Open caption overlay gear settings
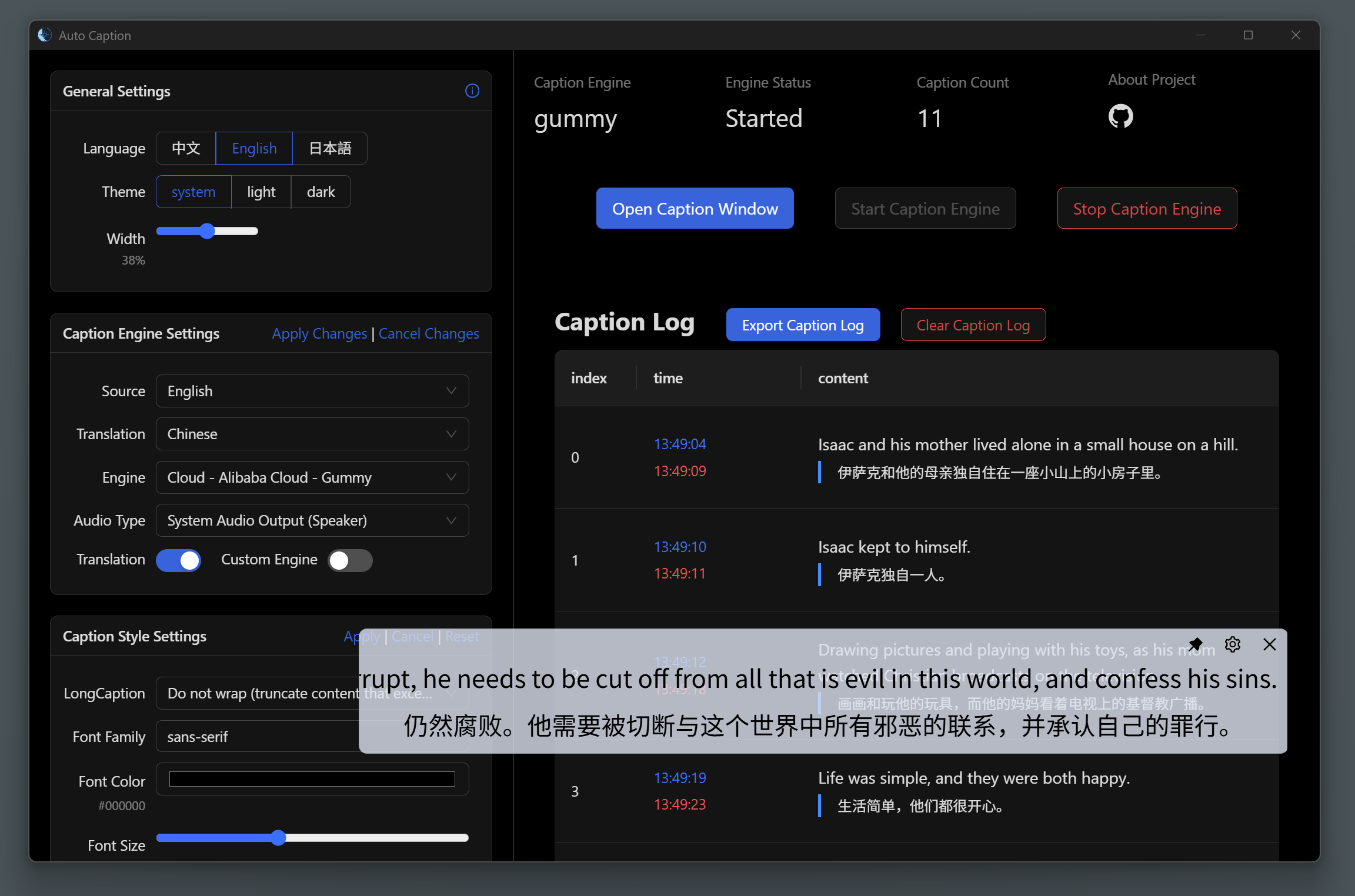 (x=1233, y=644)
